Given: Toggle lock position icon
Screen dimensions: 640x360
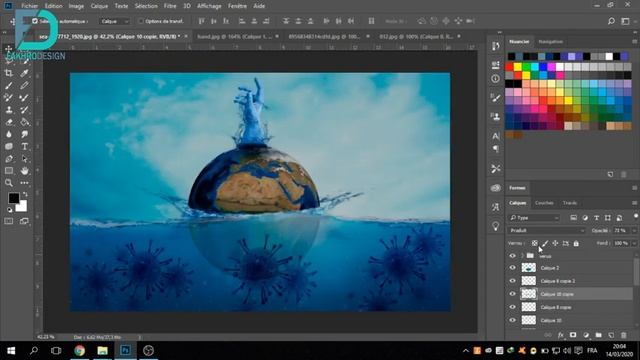Looking at the screenshot, I should (x=555, y=243).
